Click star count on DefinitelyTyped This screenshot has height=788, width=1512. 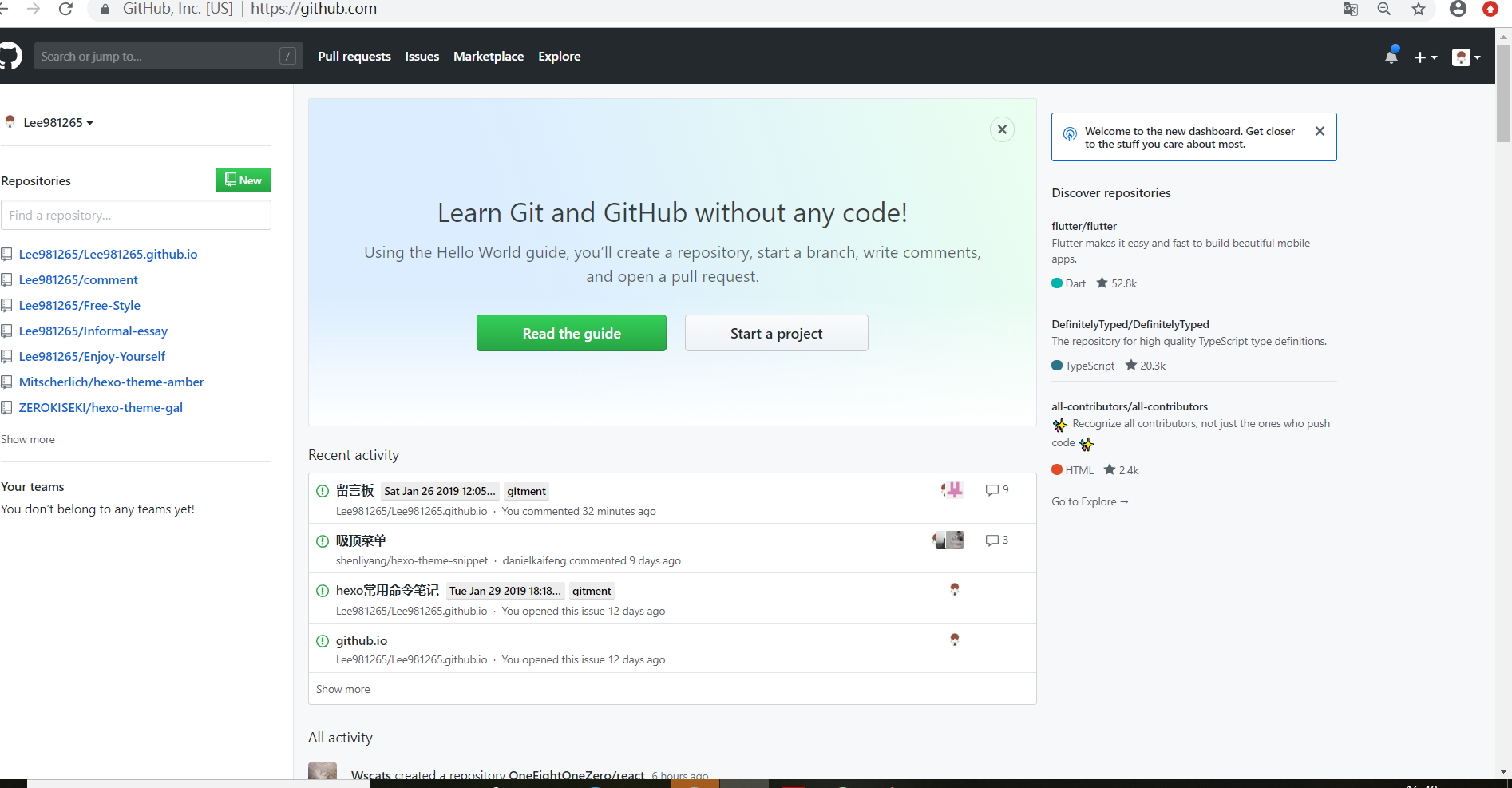tap(1146, 366)
